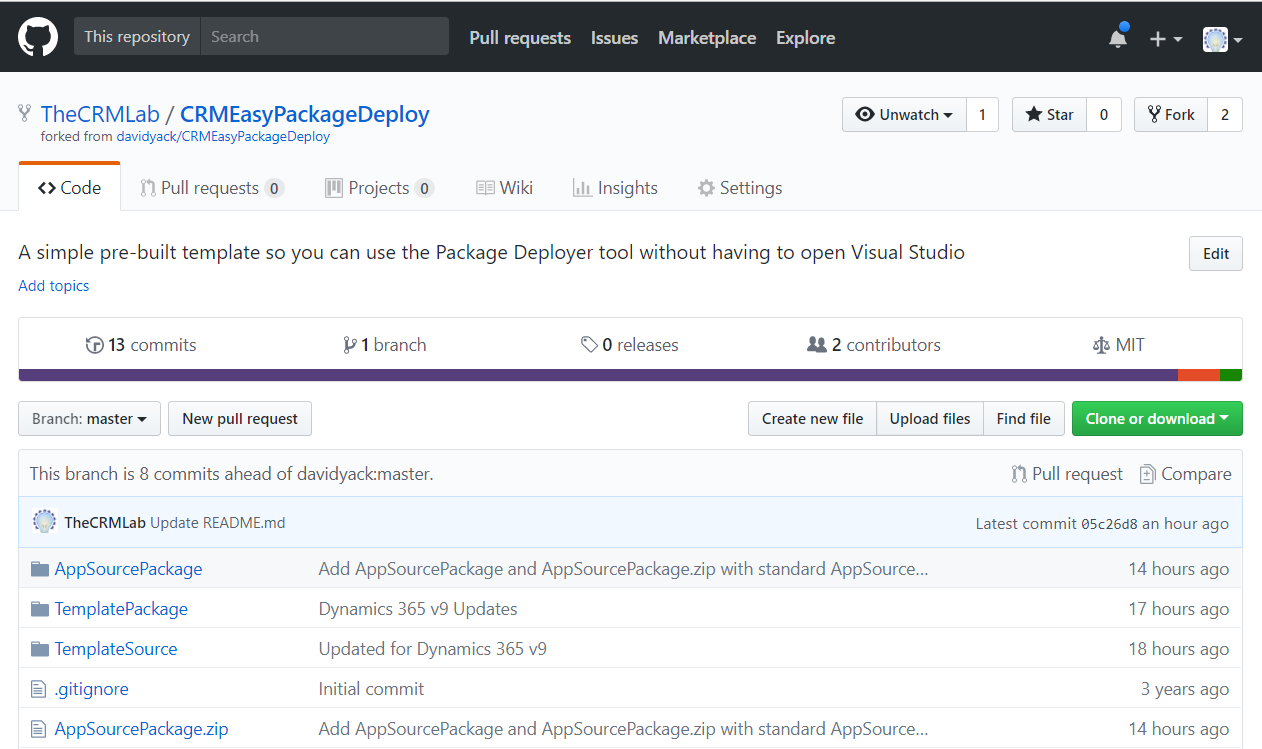Open the Wiki tab via its book icon

pos(483,187)
